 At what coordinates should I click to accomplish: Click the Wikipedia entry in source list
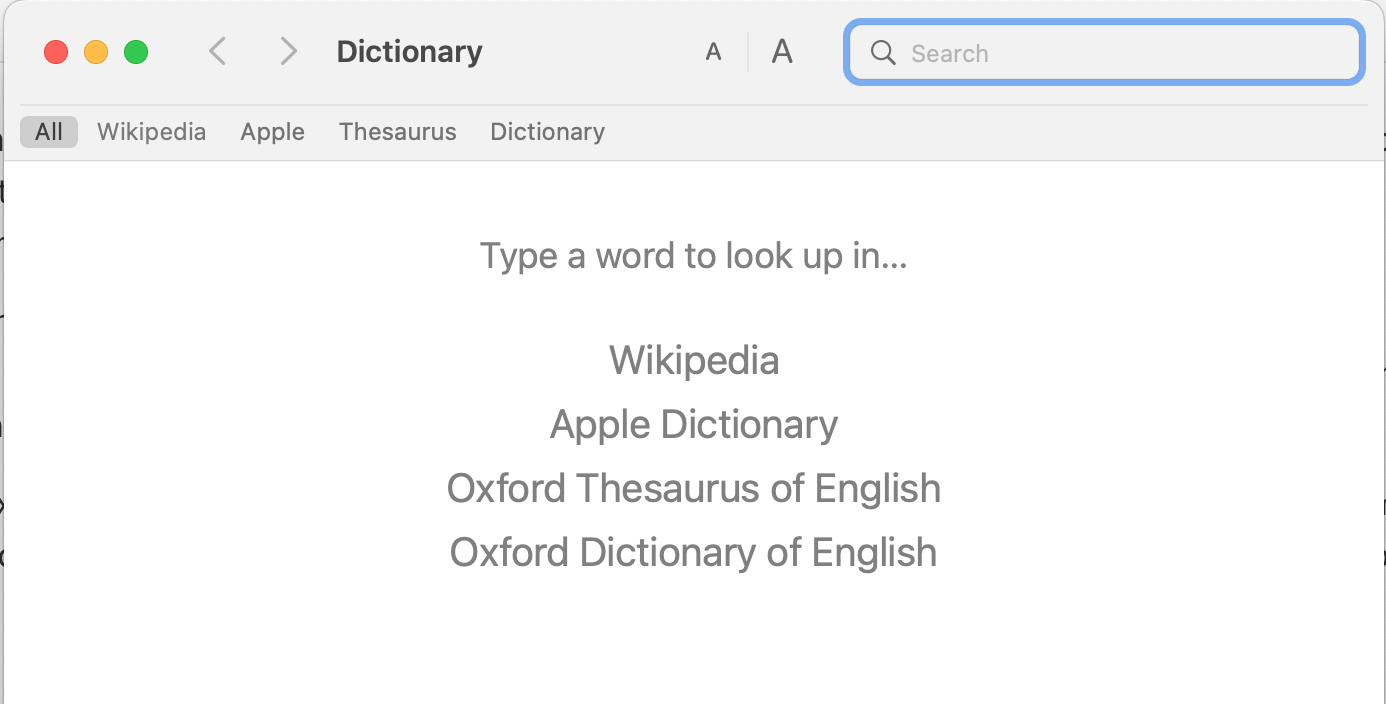point(694,360)
